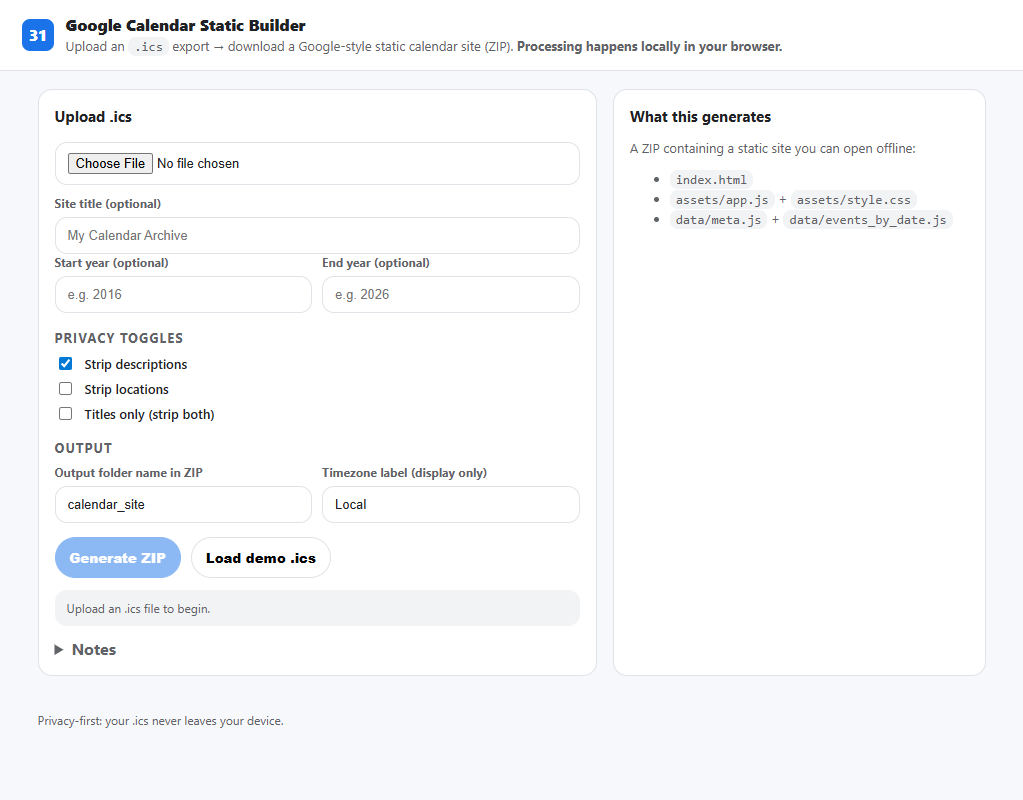
Task: Click the Notes disclosure triangle
Action: click(58, 649)
